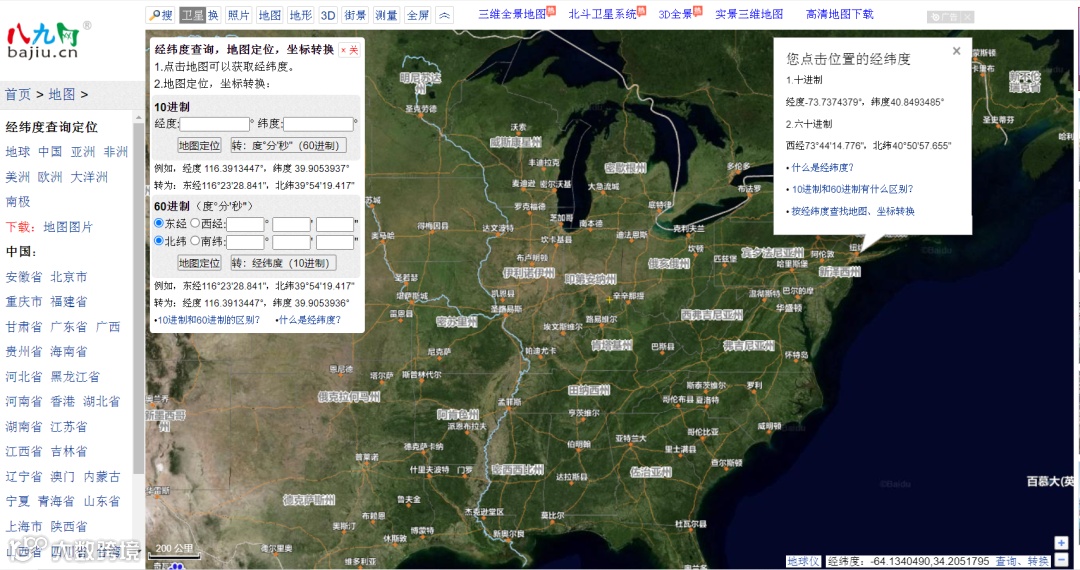Close the coordinate query panel via 关
The image size is (1080, 570).
pos(350,50)
